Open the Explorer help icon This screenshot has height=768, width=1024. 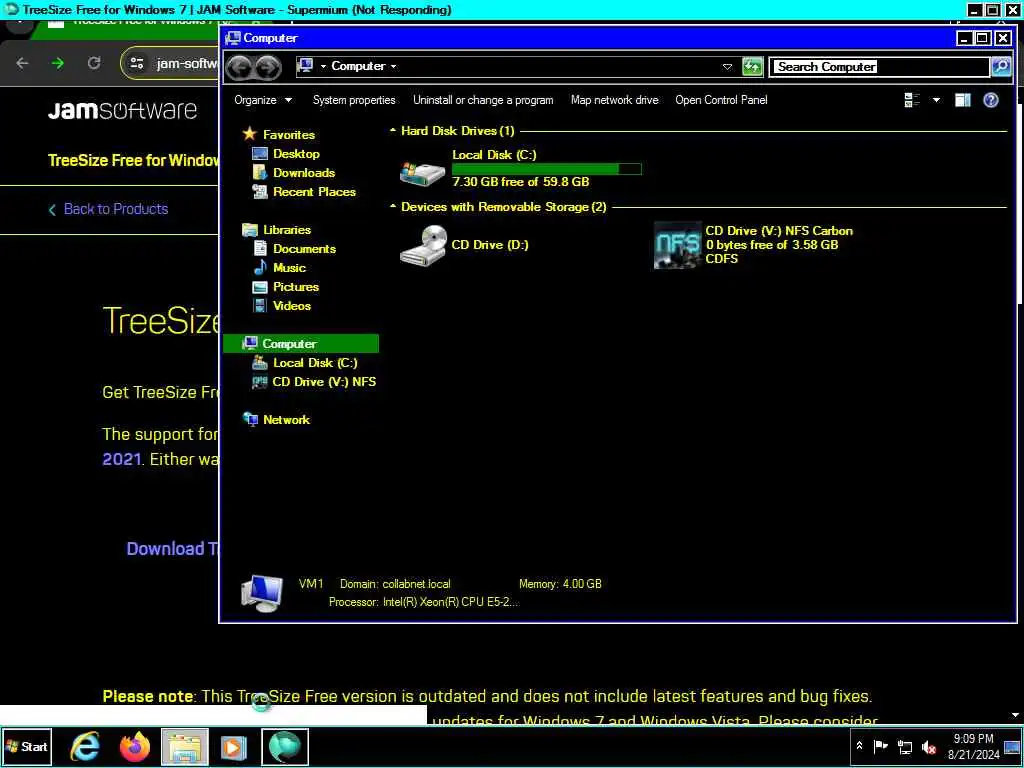991,100
